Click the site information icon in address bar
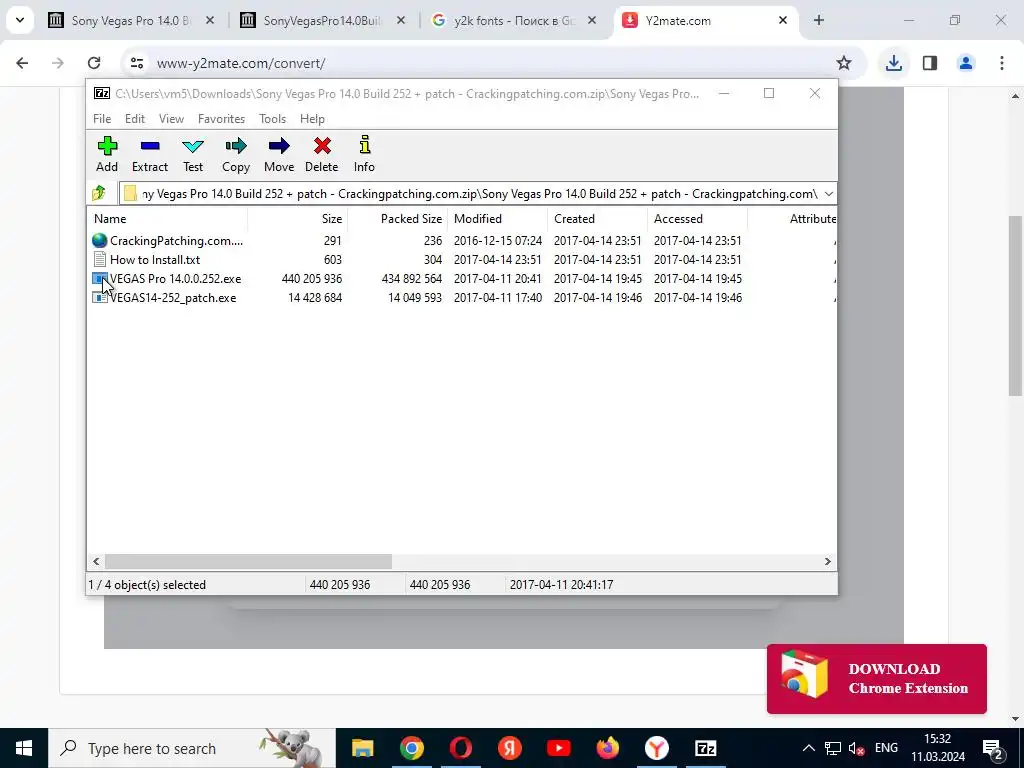 click(136, 63)
